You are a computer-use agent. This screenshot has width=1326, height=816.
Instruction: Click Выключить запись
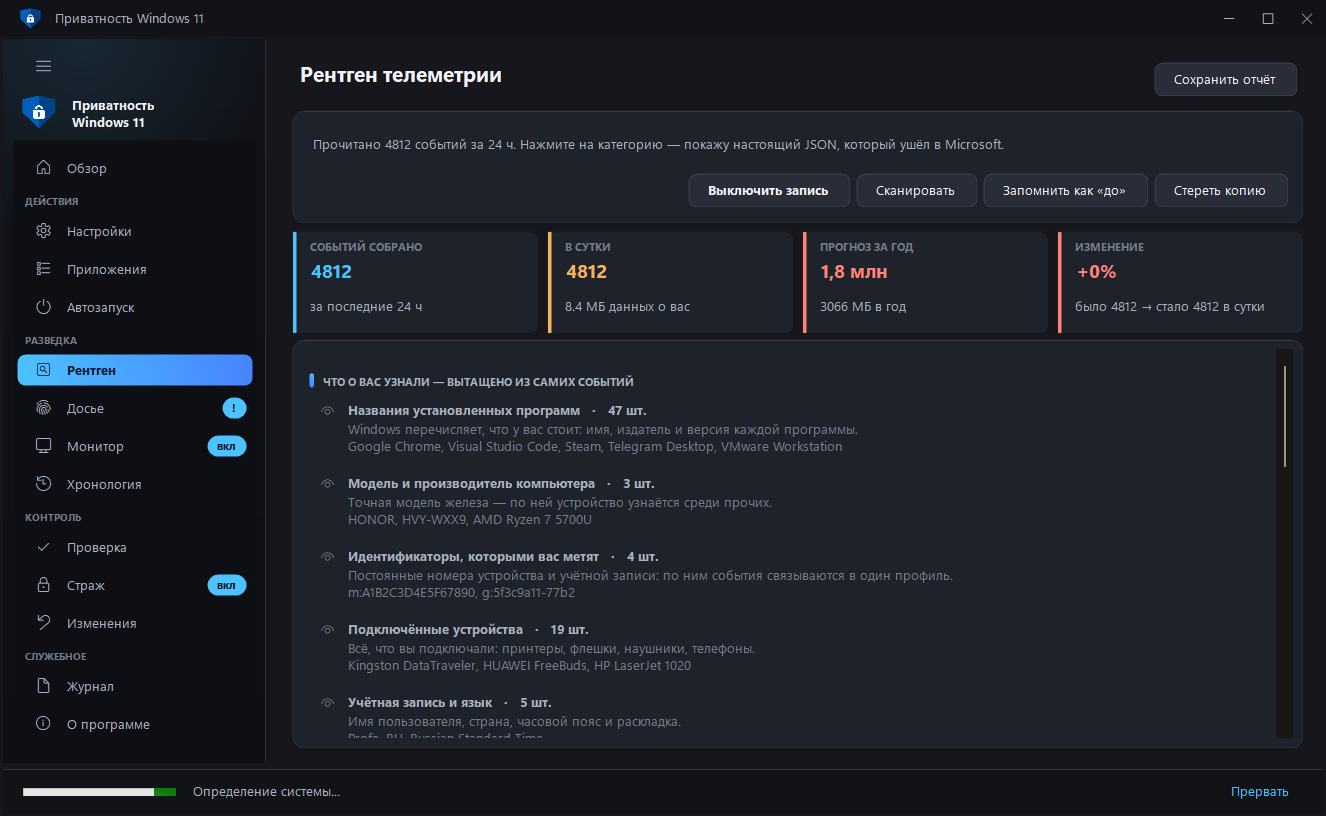[769, 190]
